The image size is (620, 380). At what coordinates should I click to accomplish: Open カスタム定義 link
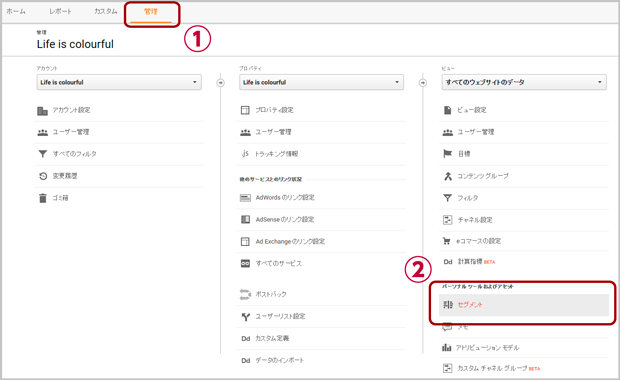272,338
